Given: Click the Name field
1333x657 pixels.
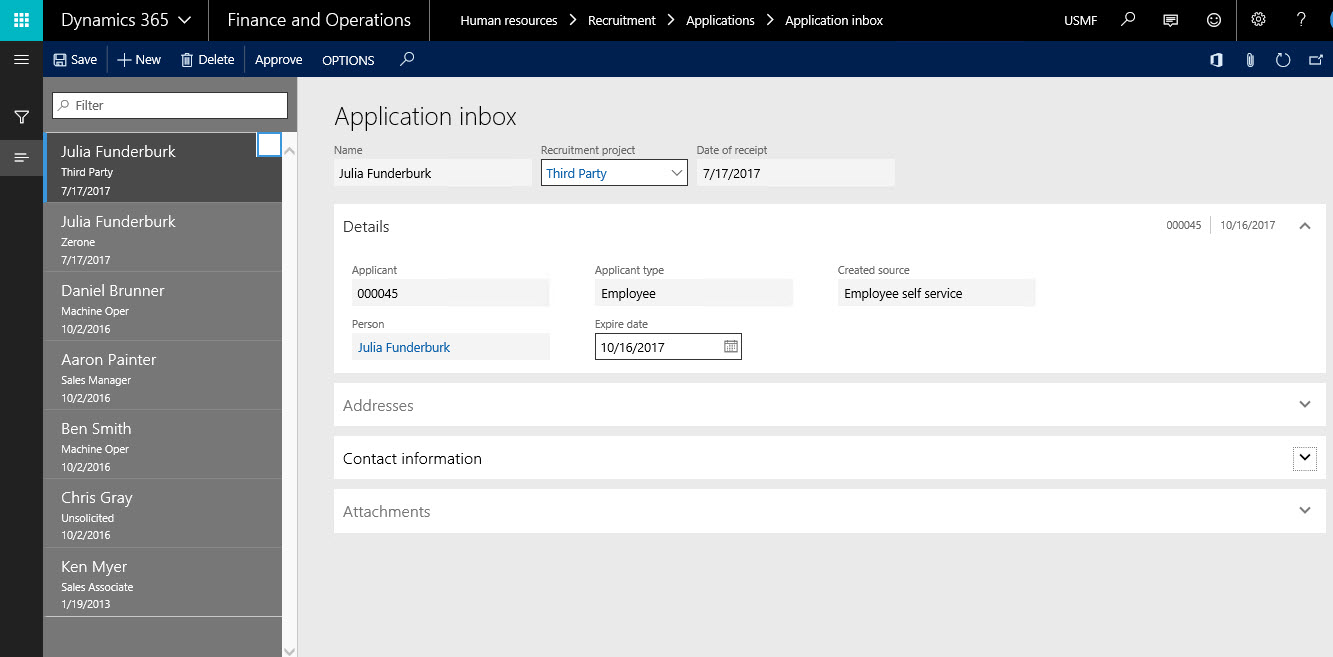Looking at the screenshot, I should click(433, 173).
